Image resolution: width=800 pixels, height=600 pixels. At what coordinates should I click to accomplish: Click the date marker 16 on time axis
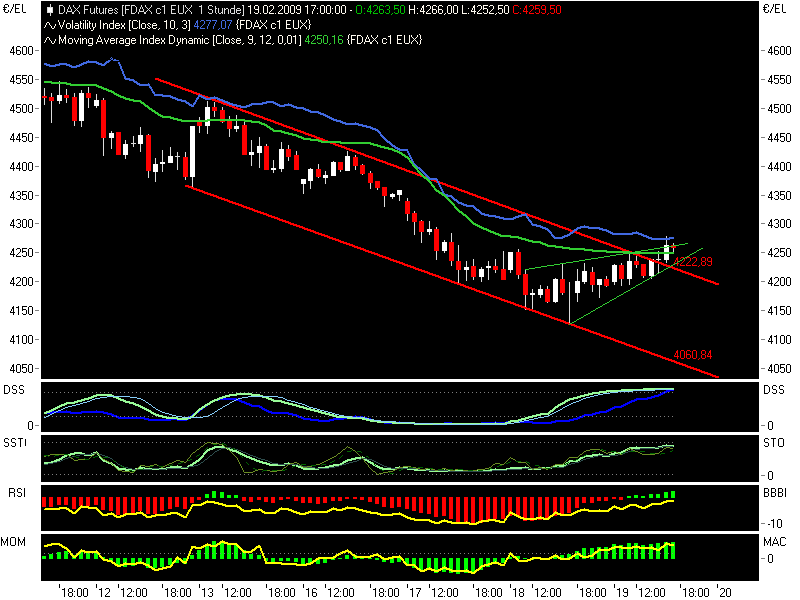[312, 593]
